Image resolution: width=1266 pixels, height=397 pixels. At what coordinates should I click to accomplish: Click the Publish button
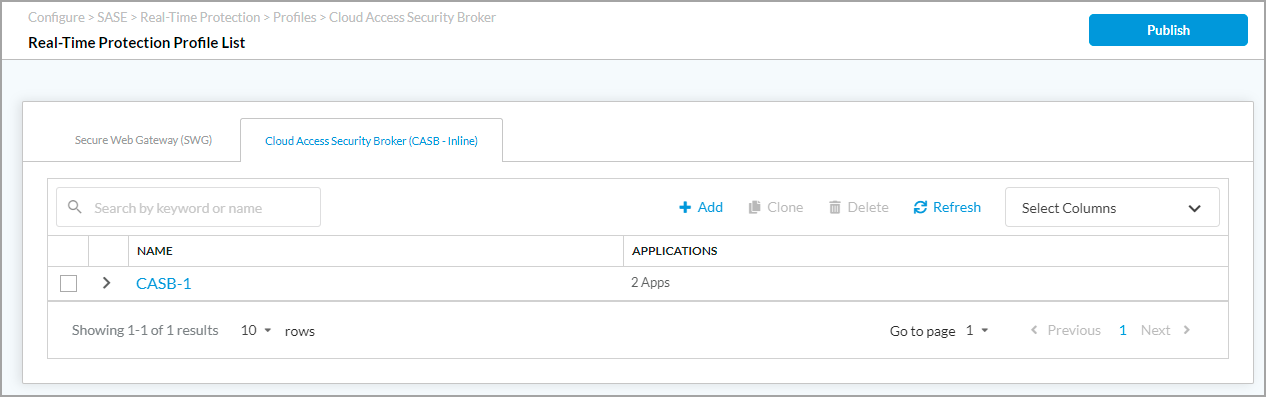[x=1168, y=30]
